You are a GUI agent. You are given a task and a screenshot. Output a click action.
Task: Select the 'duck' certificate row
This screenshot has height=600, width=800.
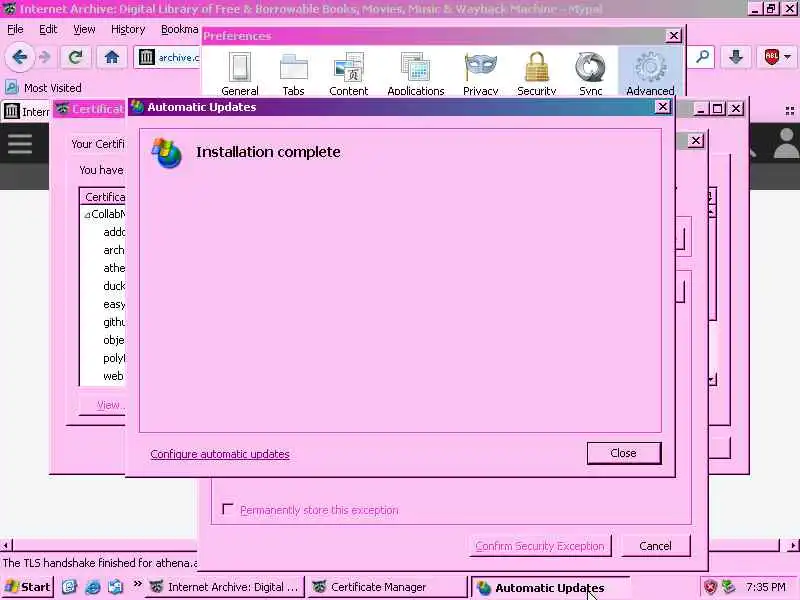(x=103, y=286)
